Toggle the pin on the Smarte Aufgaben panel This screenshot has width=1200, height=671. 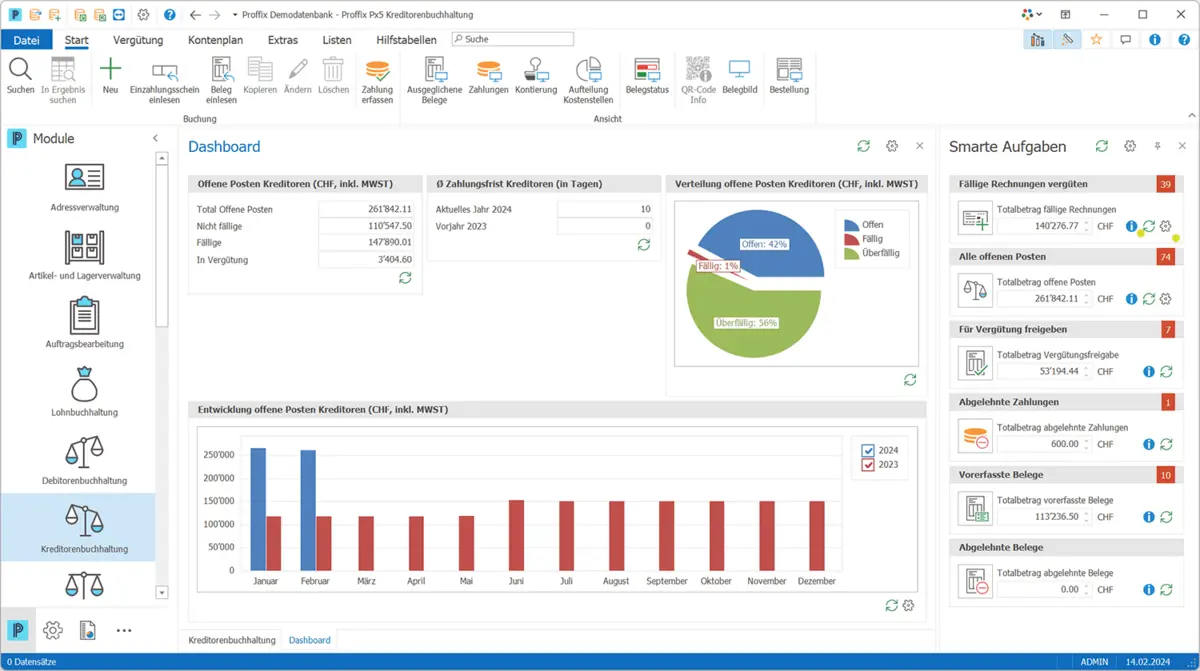pos(1157,146)
